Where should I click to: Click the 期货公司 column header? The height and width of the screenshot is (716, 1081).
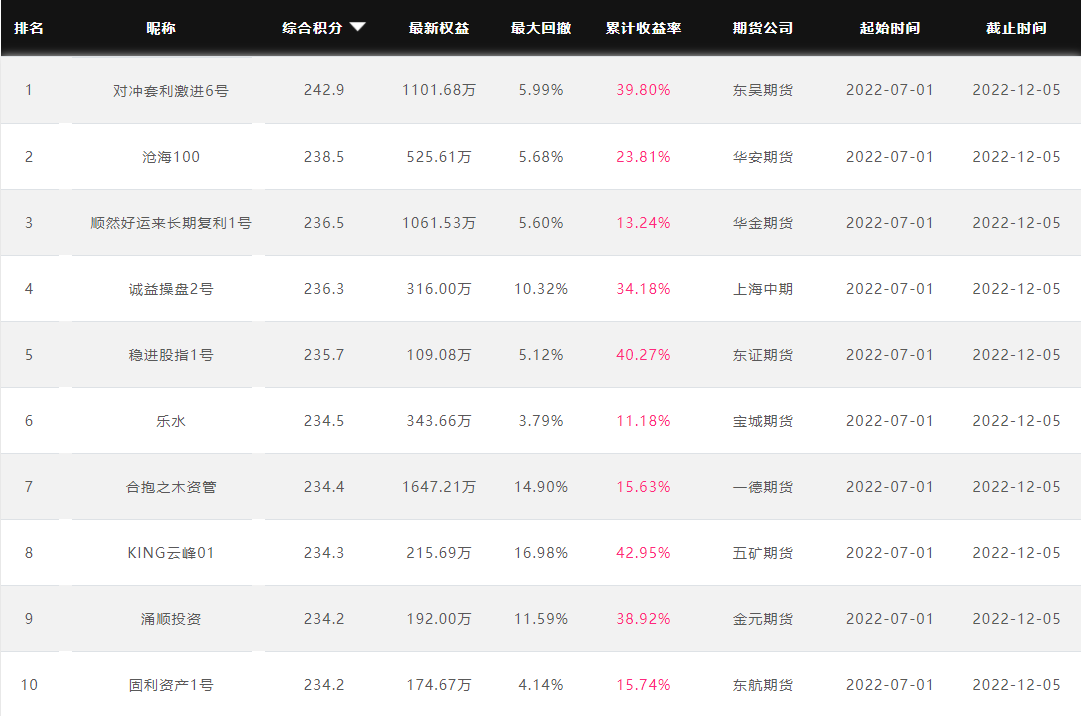[x=762, y=28]
